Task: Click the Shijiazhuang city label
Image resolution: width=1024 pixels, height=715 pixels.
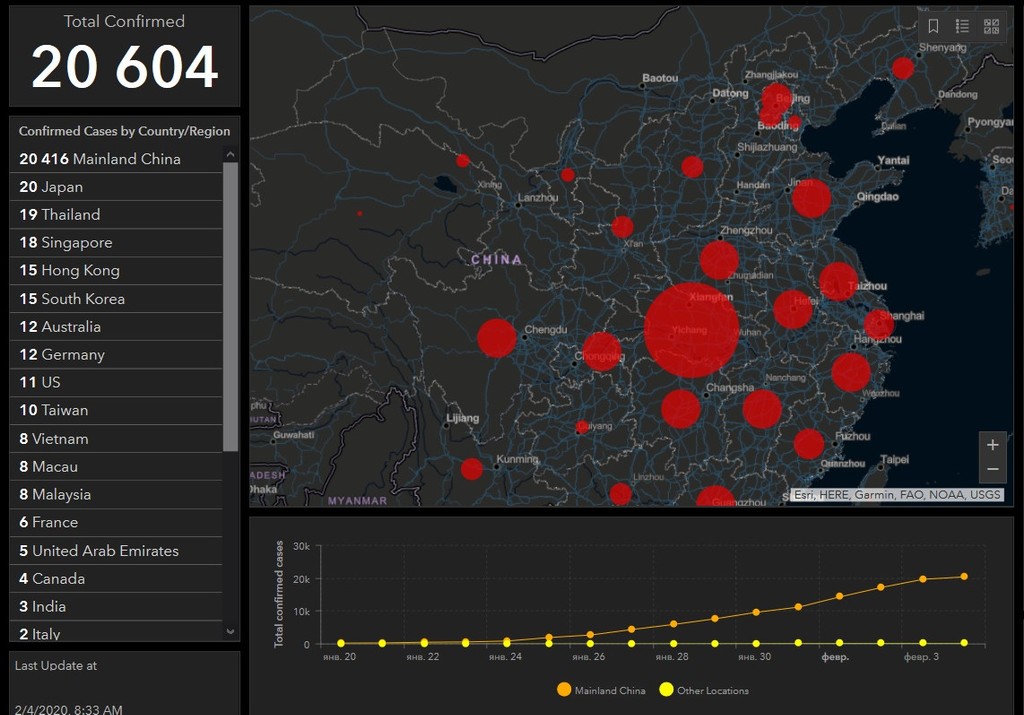Action: pos(767,148)
